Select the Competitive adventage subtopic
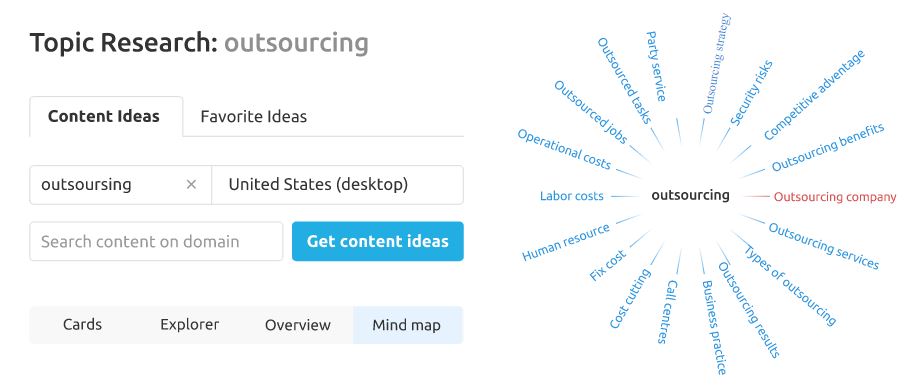 click(x=814, y=95)
